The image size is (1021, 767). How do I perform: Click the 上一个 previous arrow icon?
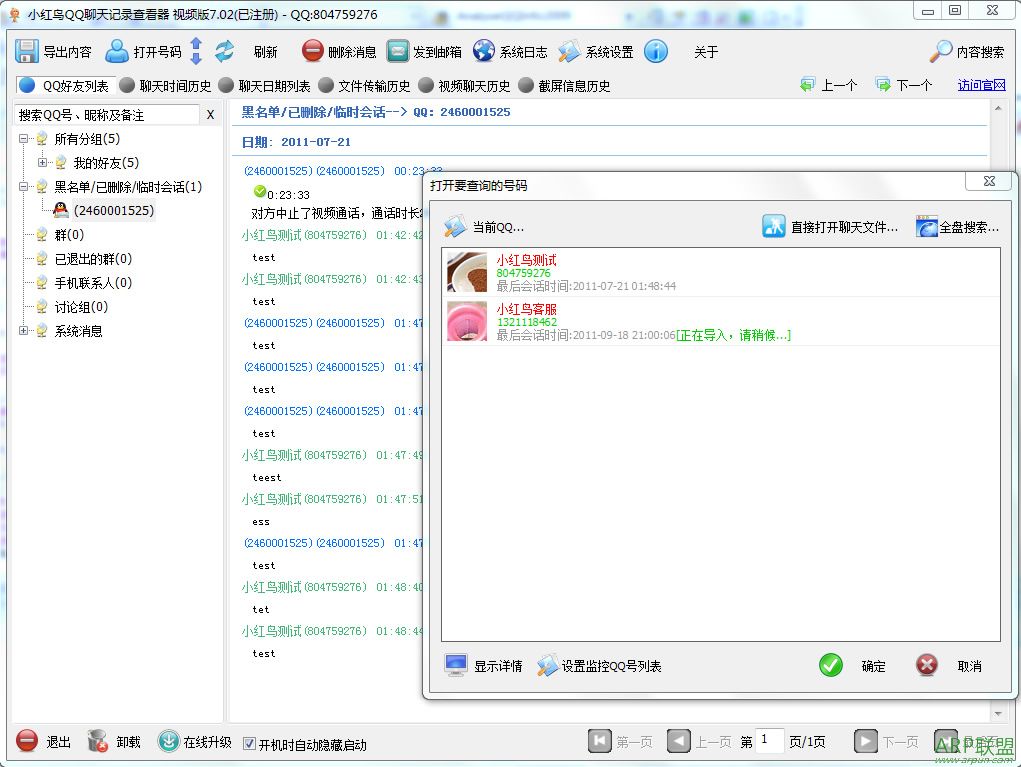pos(807,85)
